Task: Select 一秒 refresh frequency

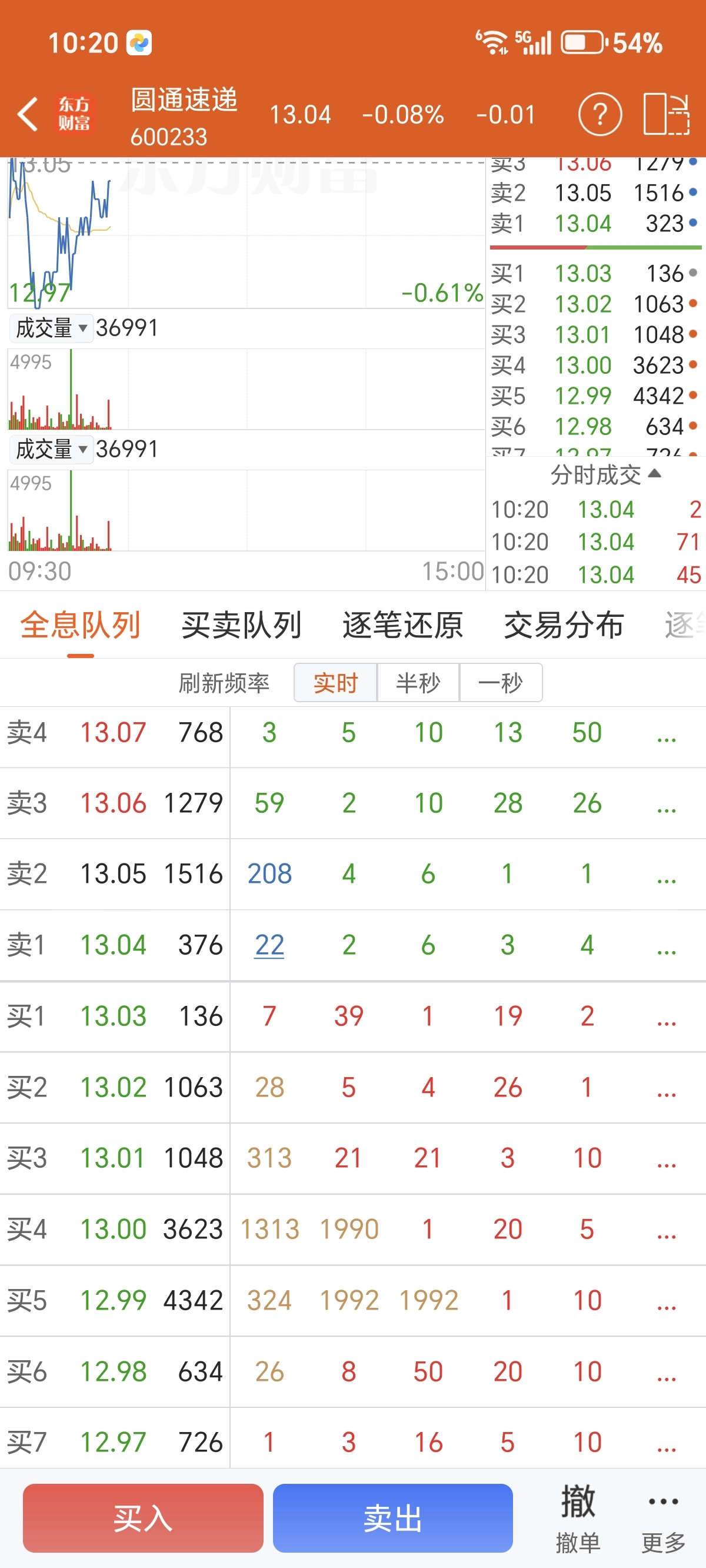Action: [501, 682]
